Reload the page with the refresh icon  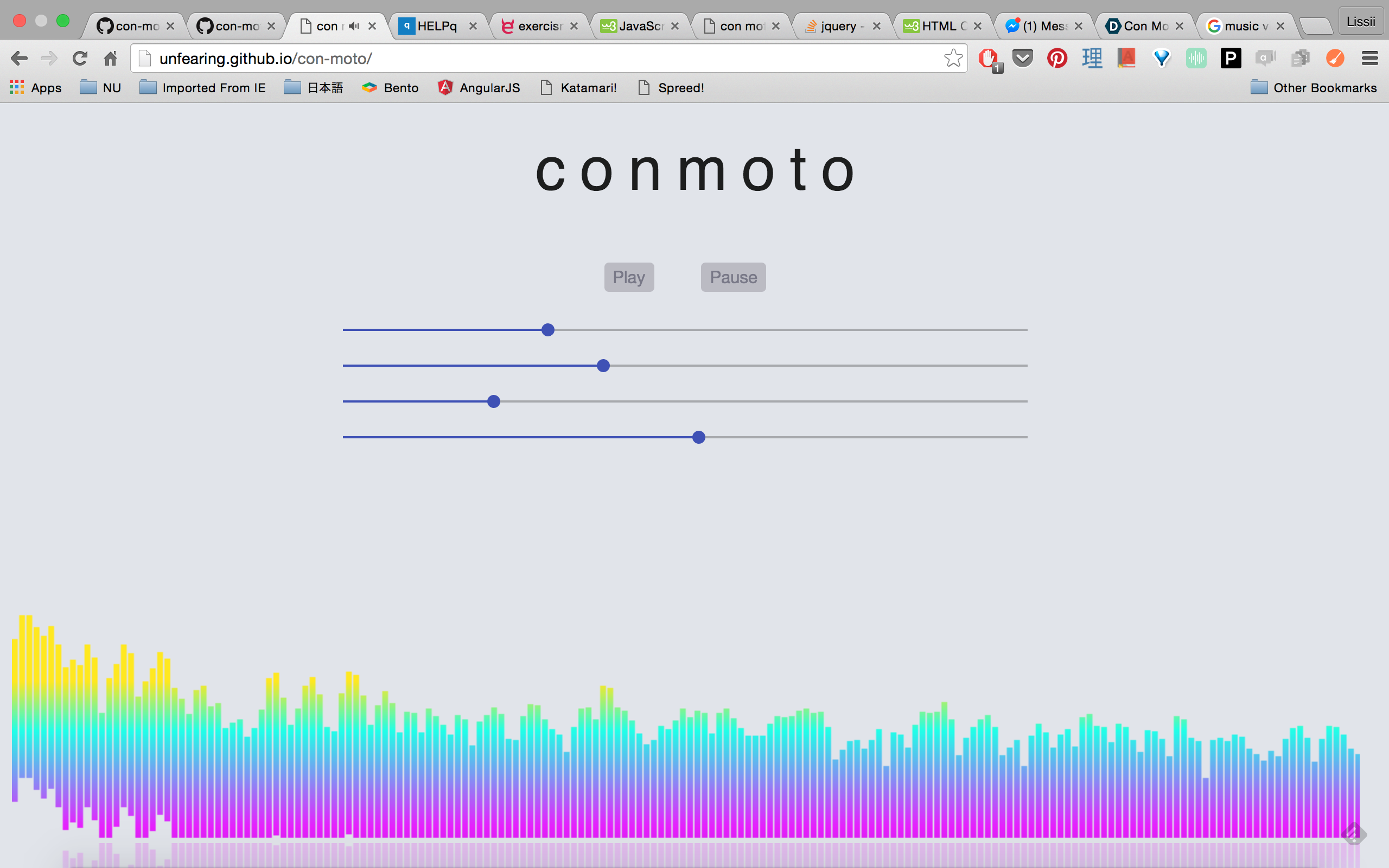[80, 58]
